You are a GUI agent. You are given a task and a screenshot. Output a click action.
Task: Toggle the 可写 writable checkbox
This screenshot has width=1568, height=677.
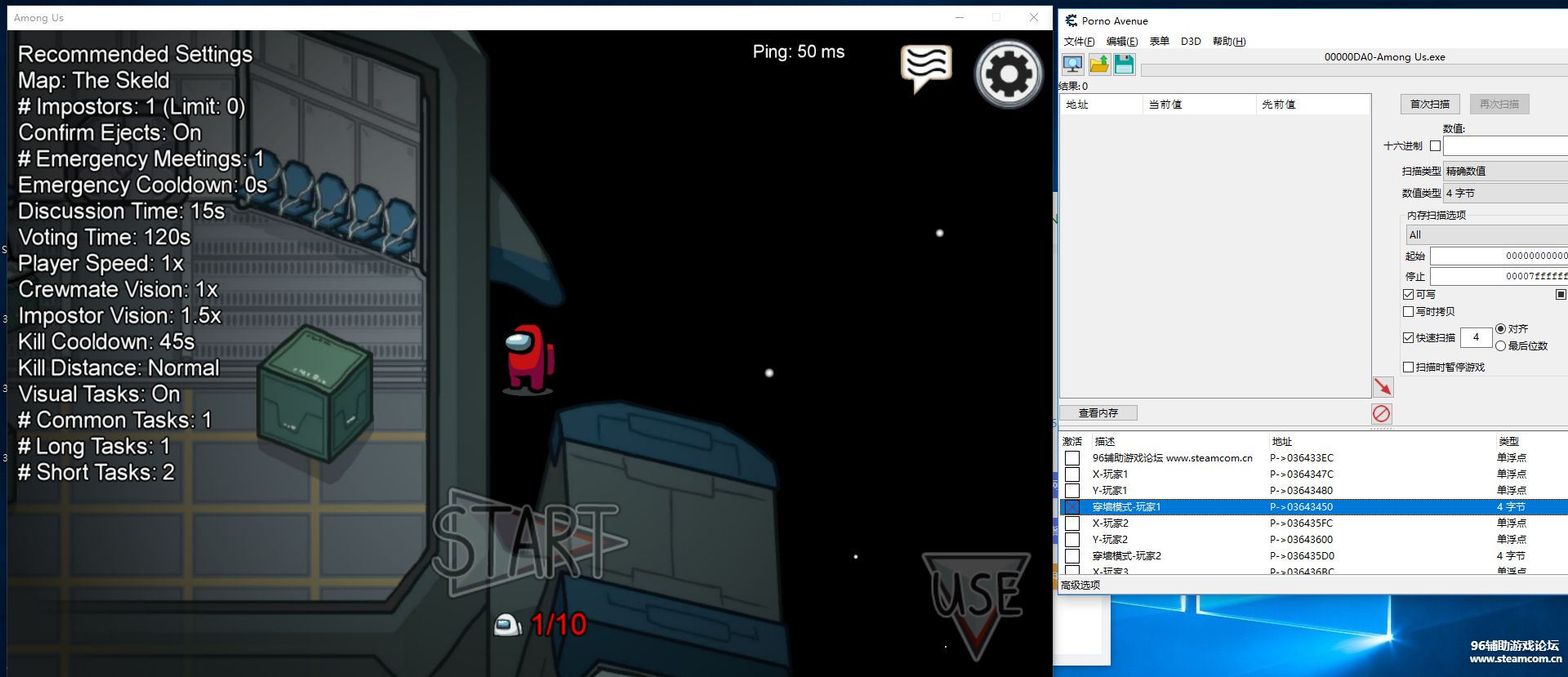(1408, 295)
